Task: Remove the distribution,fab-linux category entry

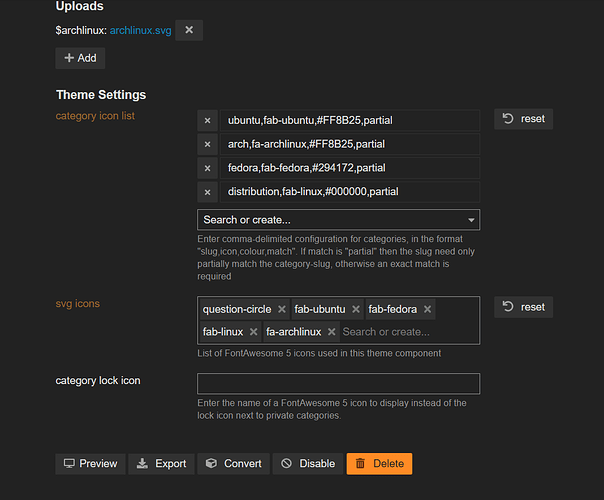Action: [x=207, y=192]
